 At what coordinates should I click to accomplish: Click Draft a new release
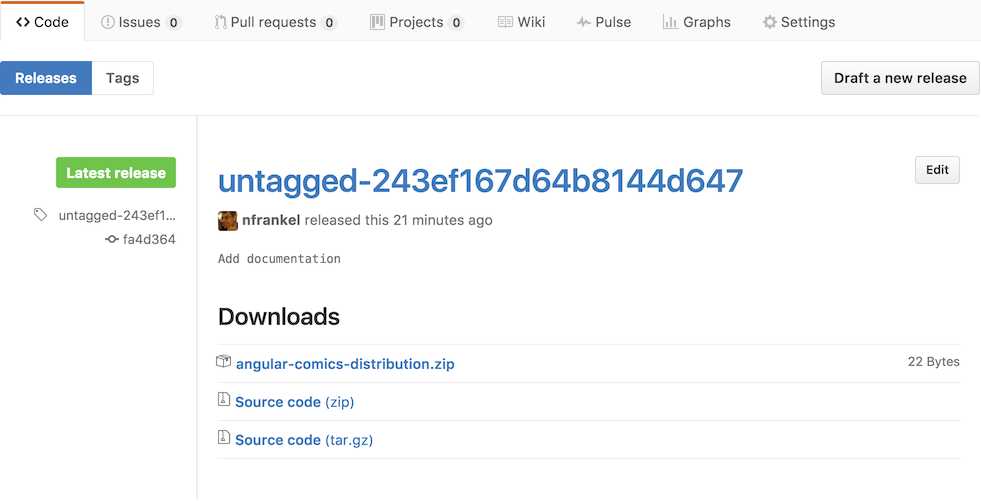pyautogui.click(x=900, y=78)
